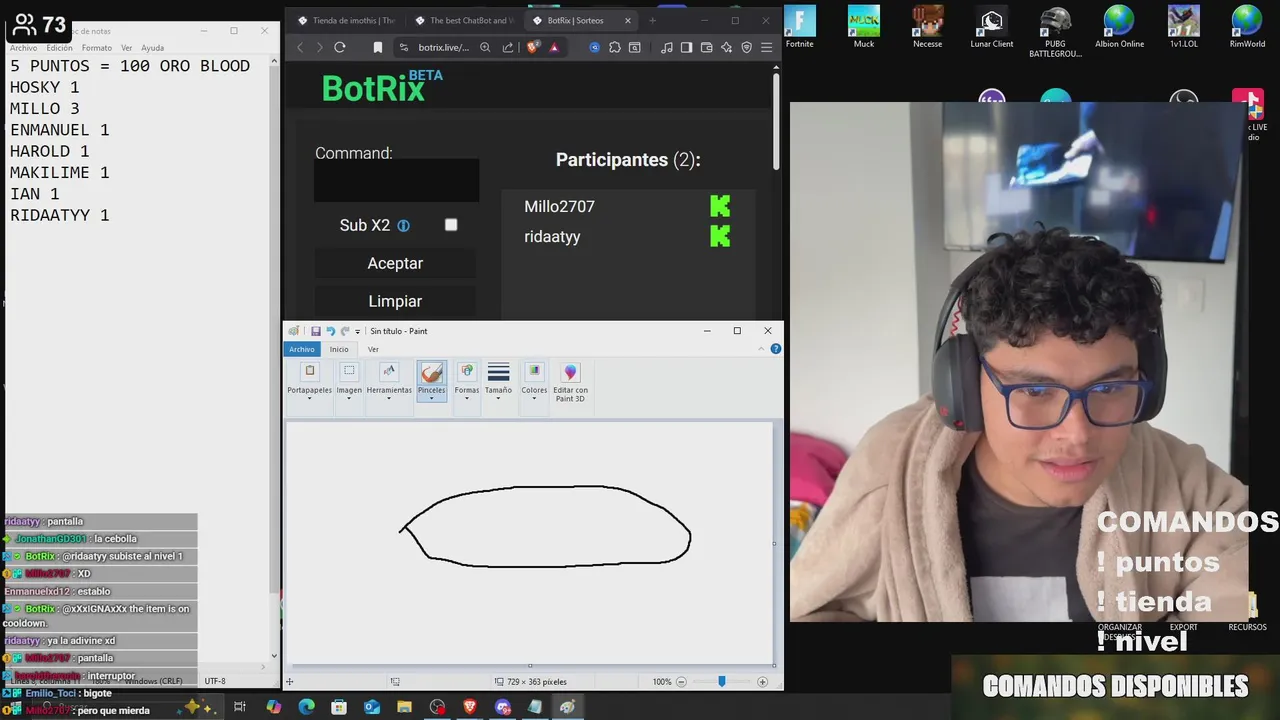This screenshot has height=720, width=1280.
Task: Share the page from address bar
Action: 508,47
